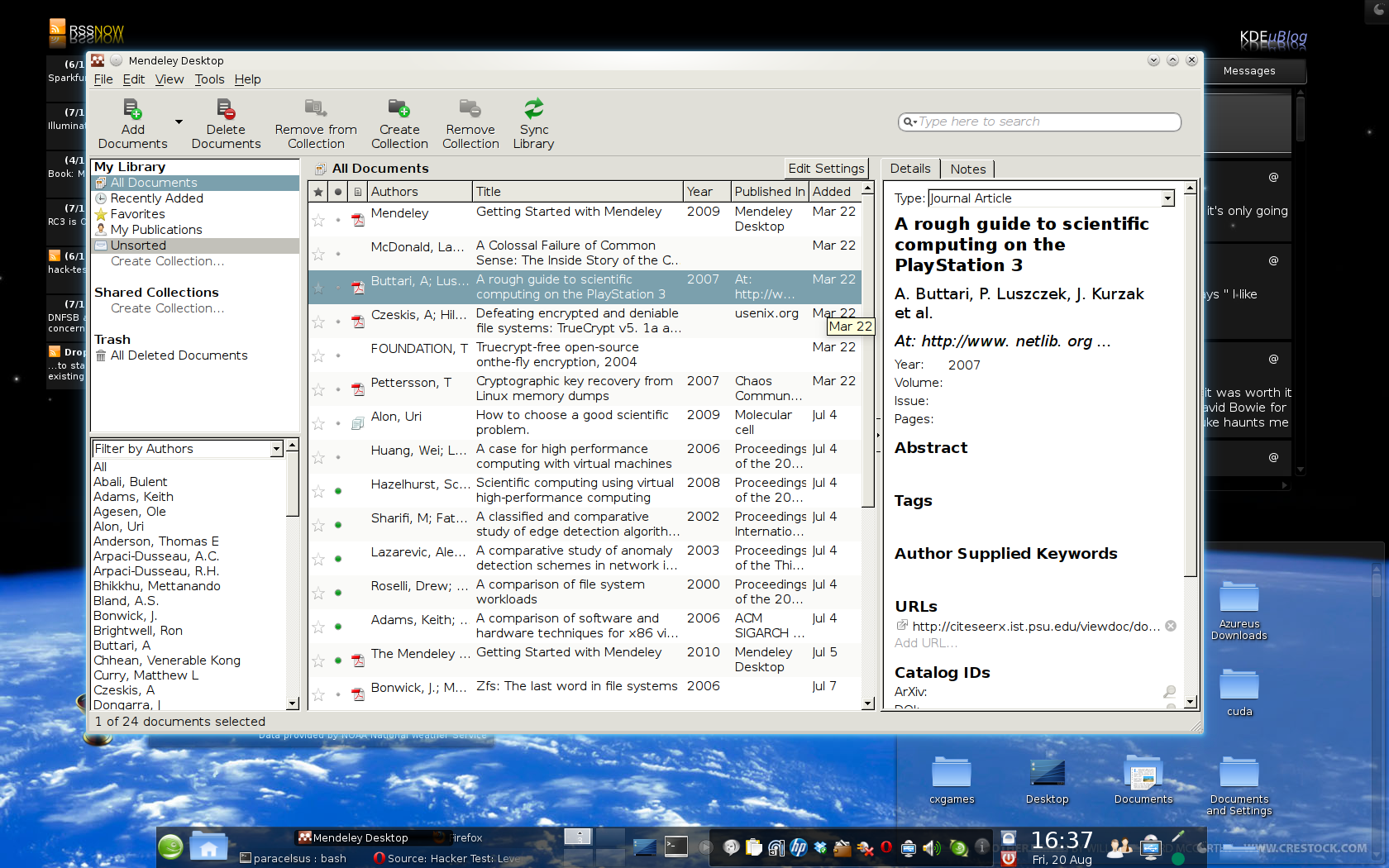This screenshot has height=868, width=1389.
Task: Switch to the Details tab
Action: 910,169
